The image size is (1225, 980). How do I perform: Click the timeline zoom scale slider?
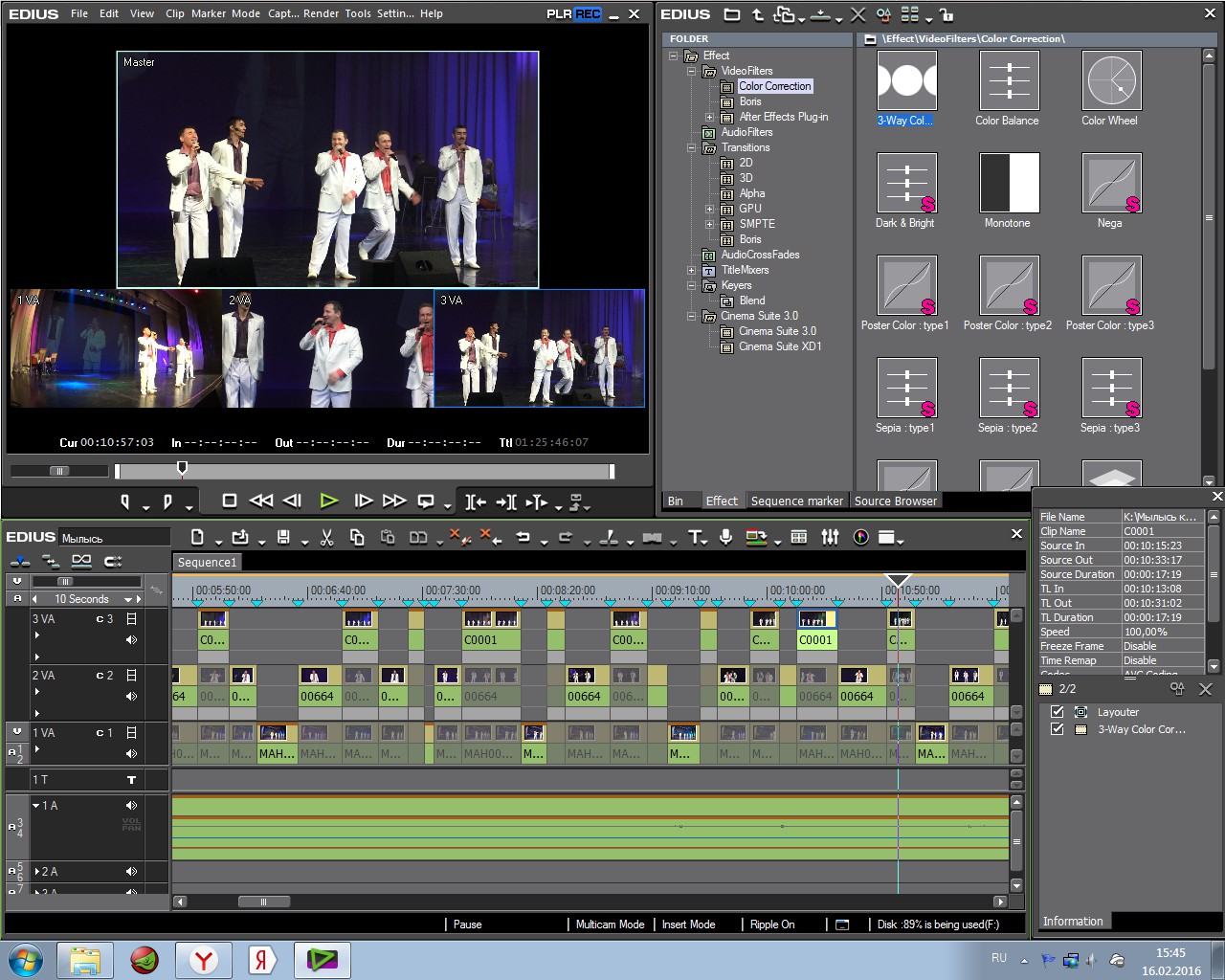(x=64, y=581)
